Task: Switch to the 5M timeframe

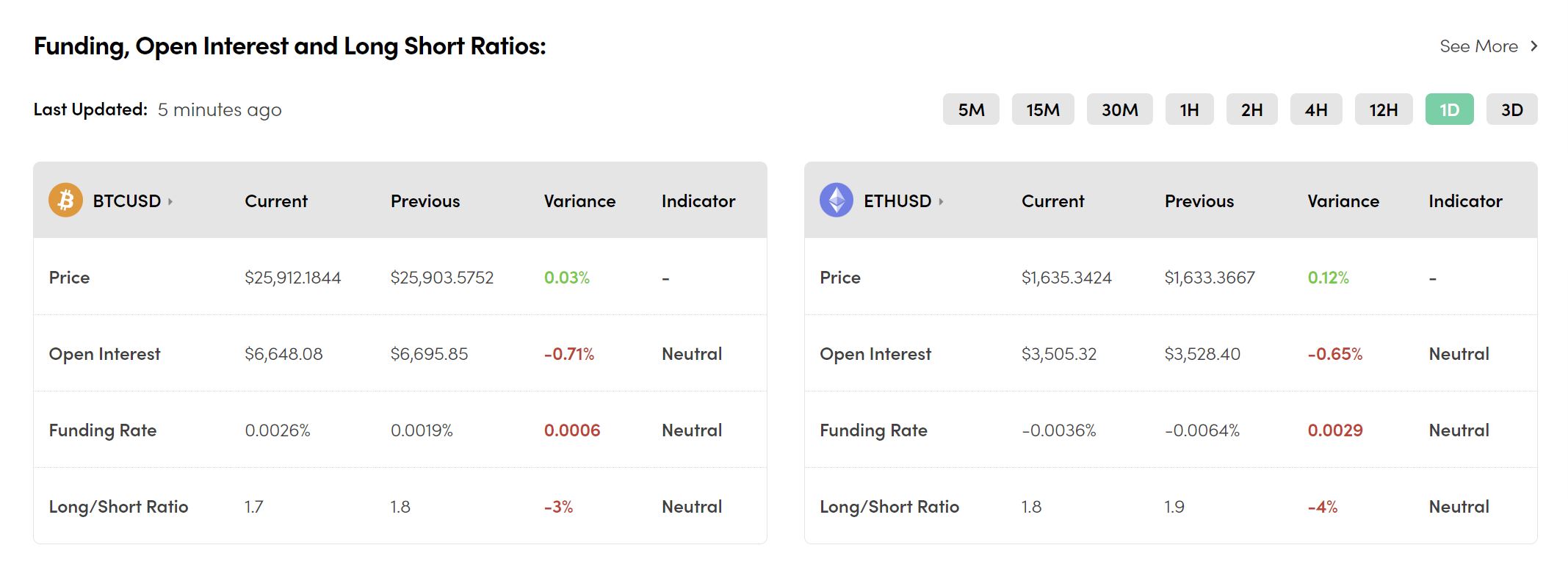Action: coord(971,109)
